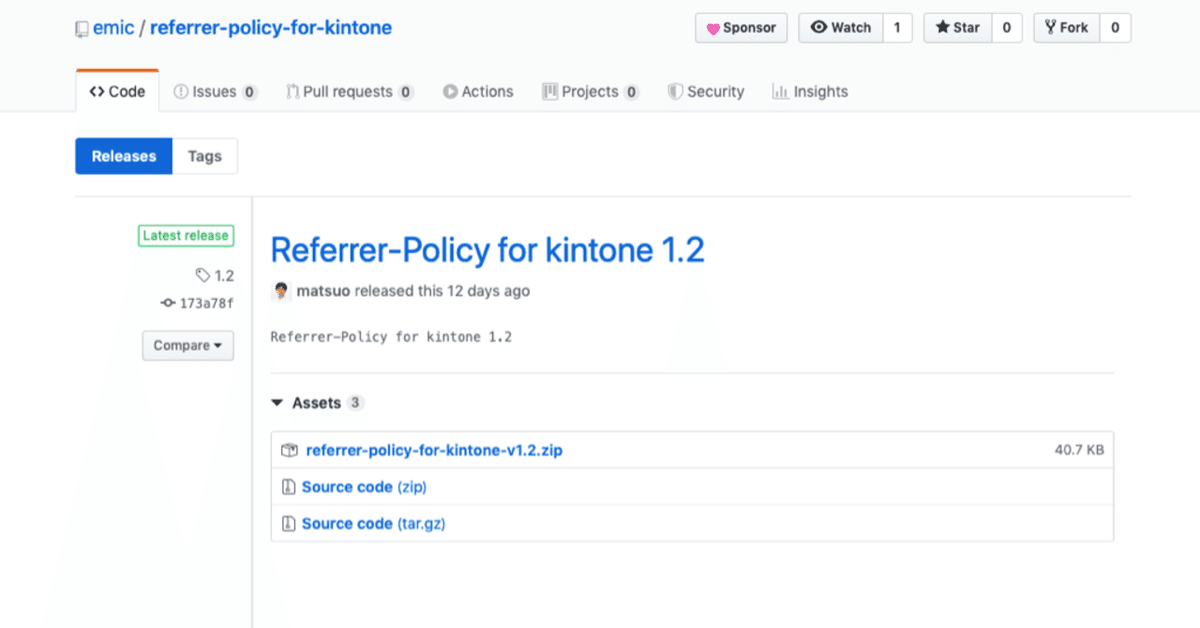This screenshot has height=628, width=1200.
Task: Click the Security tab shield icon
Action: (x=676, y=91)
